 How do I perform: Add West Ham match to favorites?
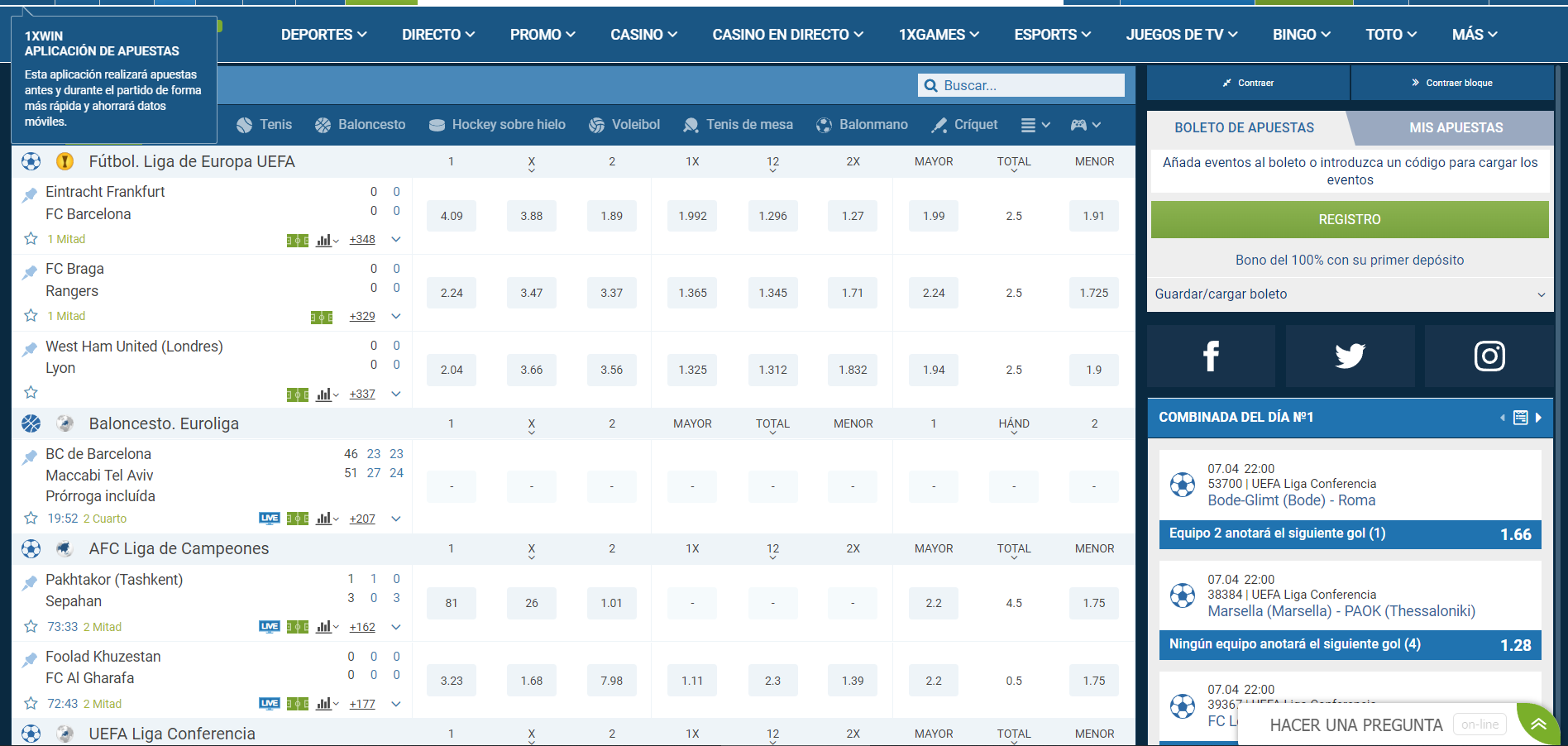tap(31, 392)
